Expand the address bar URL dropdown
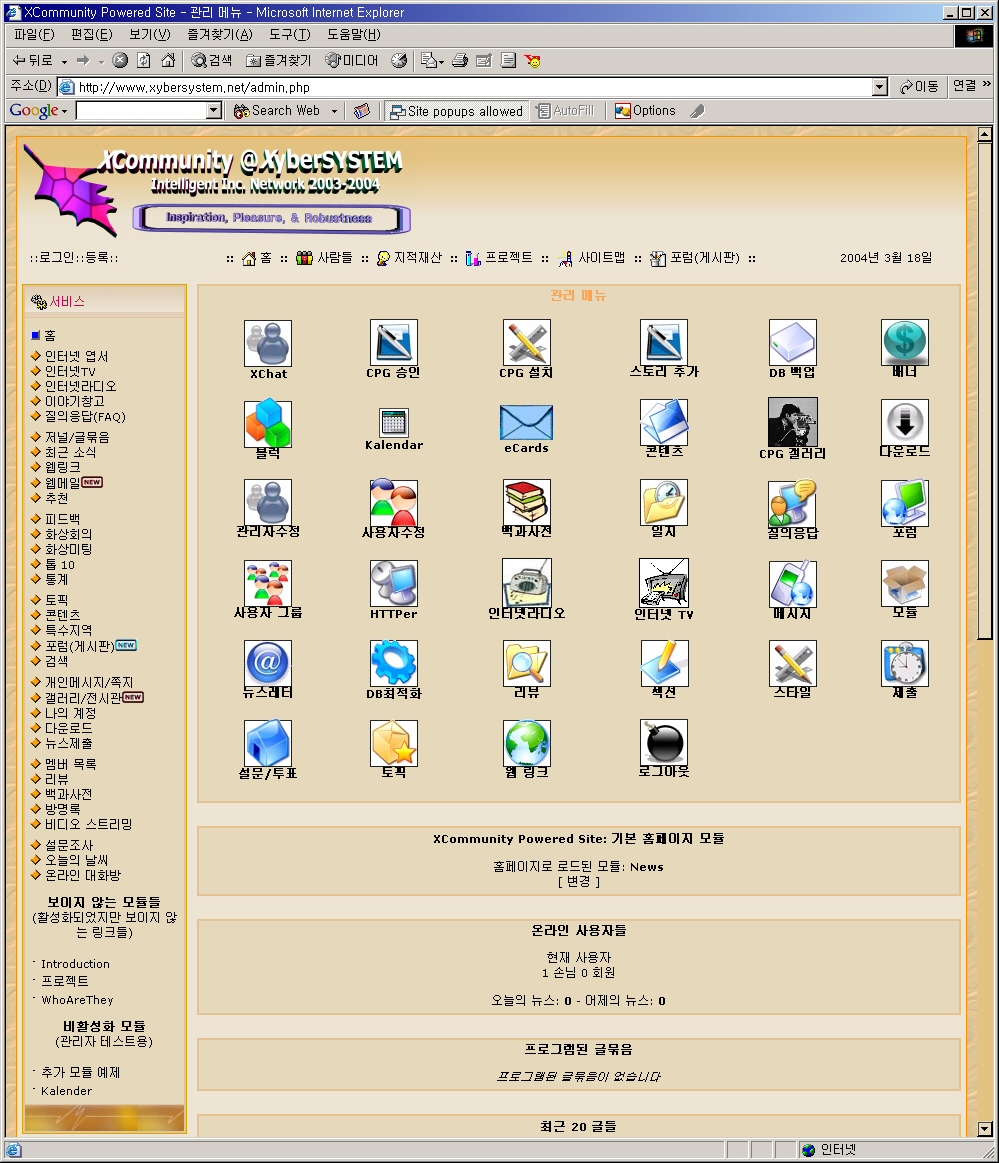The height and width of the screenshot is (1163, 999). tap(879, 87)
